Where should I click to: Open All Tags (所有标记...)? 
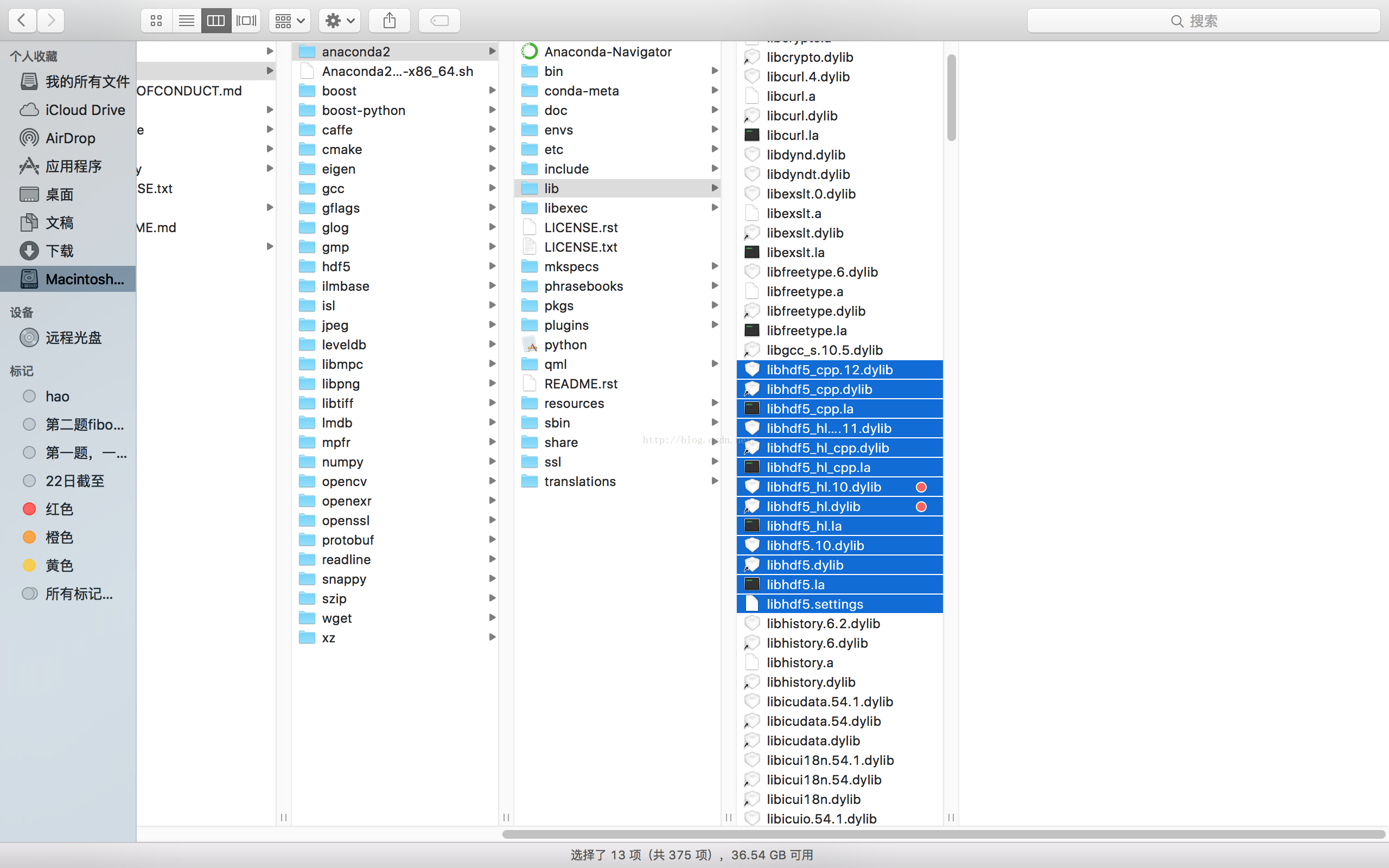(x=68, y=593)
